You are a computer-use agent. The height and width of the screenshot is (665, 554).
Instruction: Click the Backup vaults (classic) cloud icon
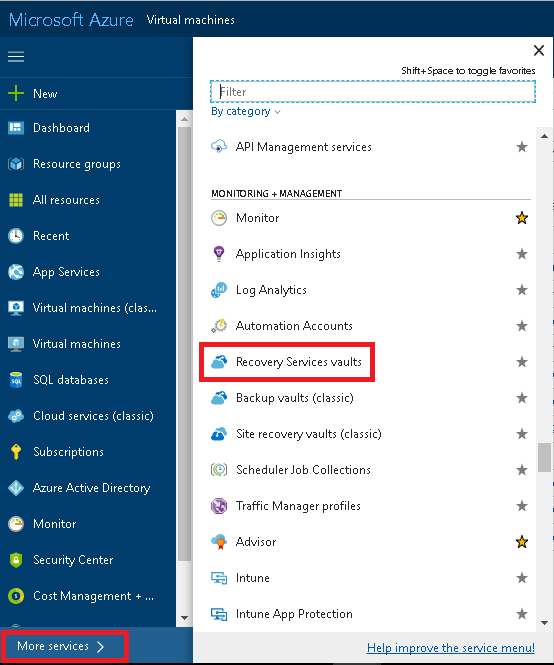tap(219, 398)
